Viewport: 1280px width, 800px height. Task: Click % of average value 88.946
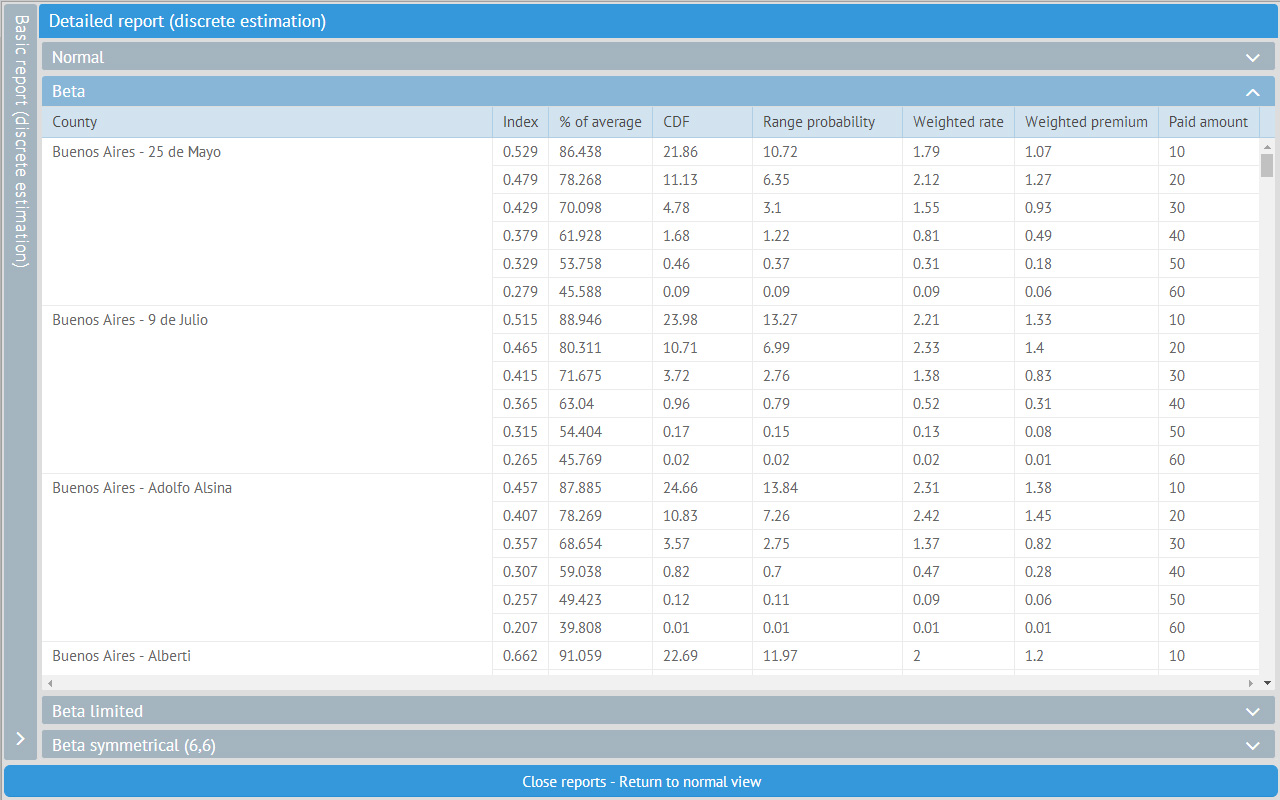tap(581, 320)
